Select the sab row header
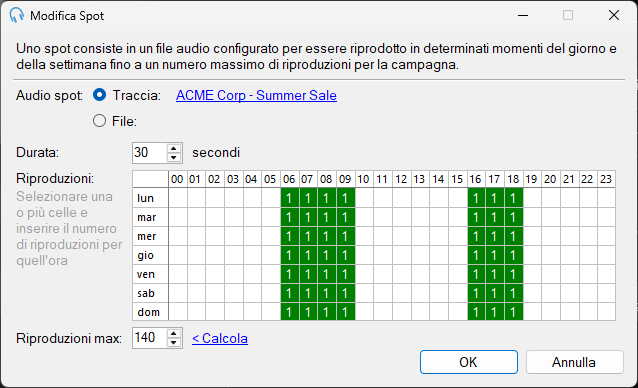The width and height of the screenshot is (638, 388). pos(151,293)
